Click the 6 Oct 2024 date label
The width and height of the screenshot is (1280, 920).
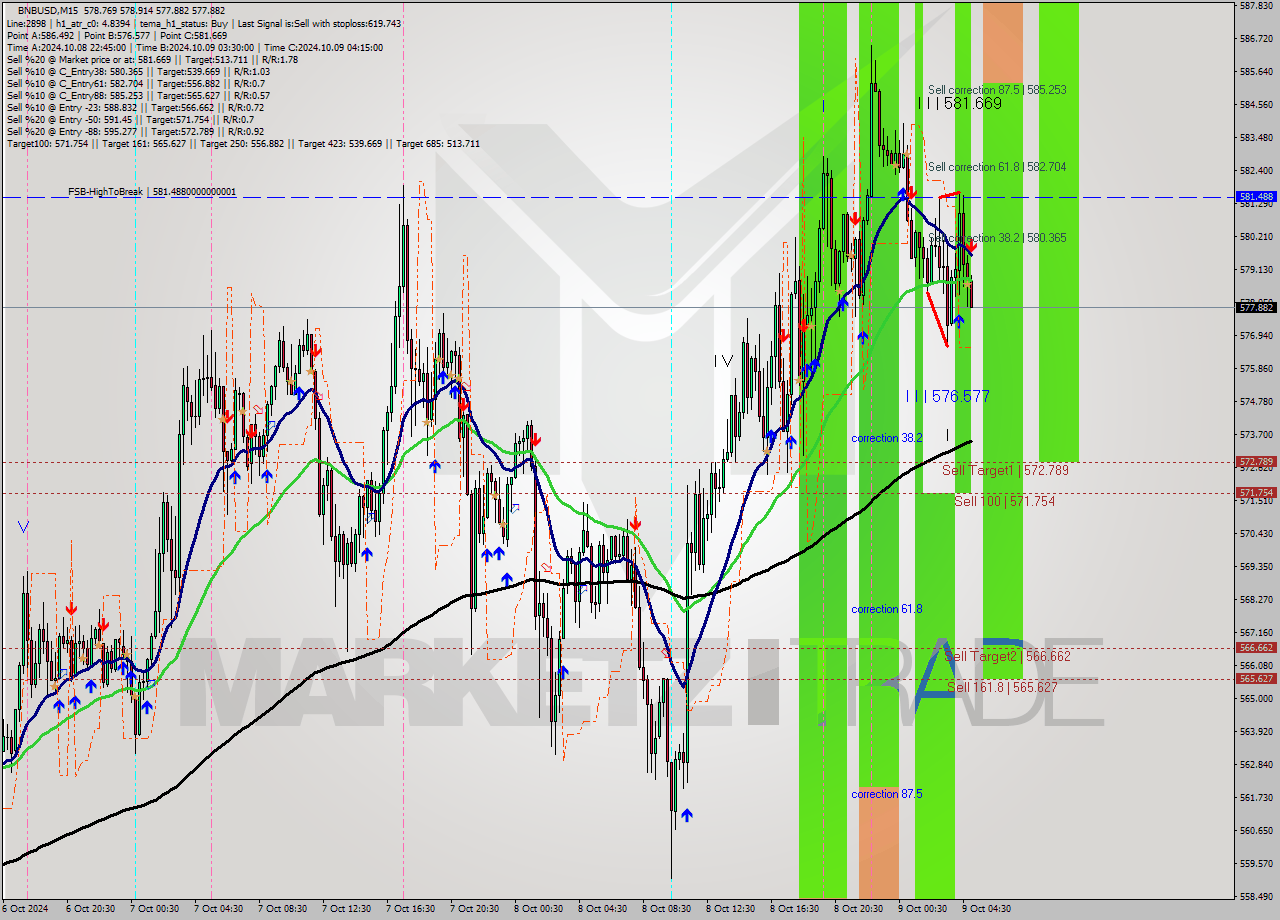23,909
